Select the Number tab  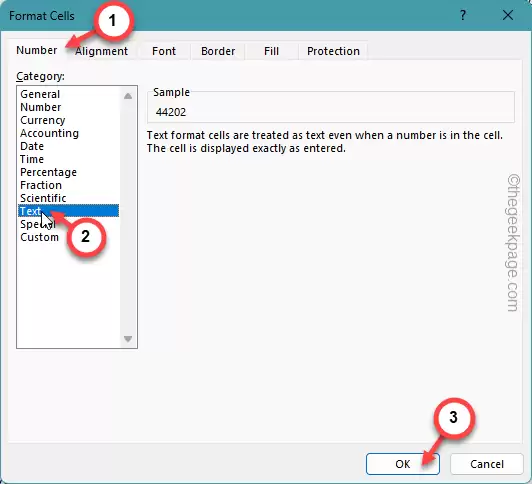point(37,50)
